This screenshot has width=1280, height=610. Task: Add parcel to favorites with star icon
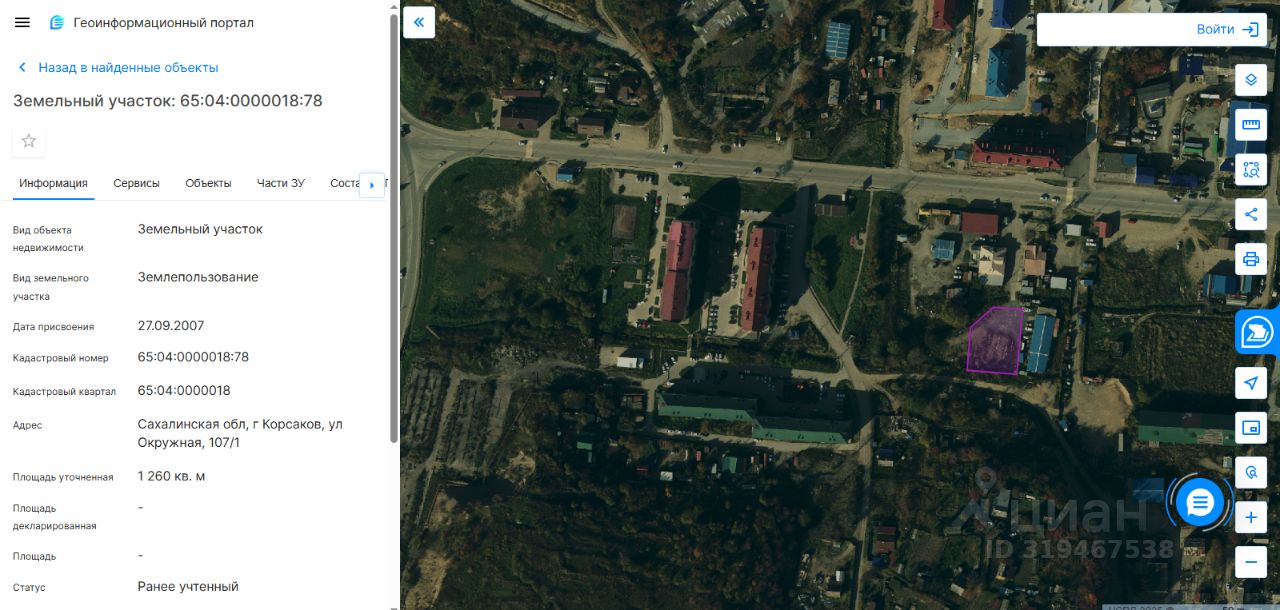click(29, 141)
